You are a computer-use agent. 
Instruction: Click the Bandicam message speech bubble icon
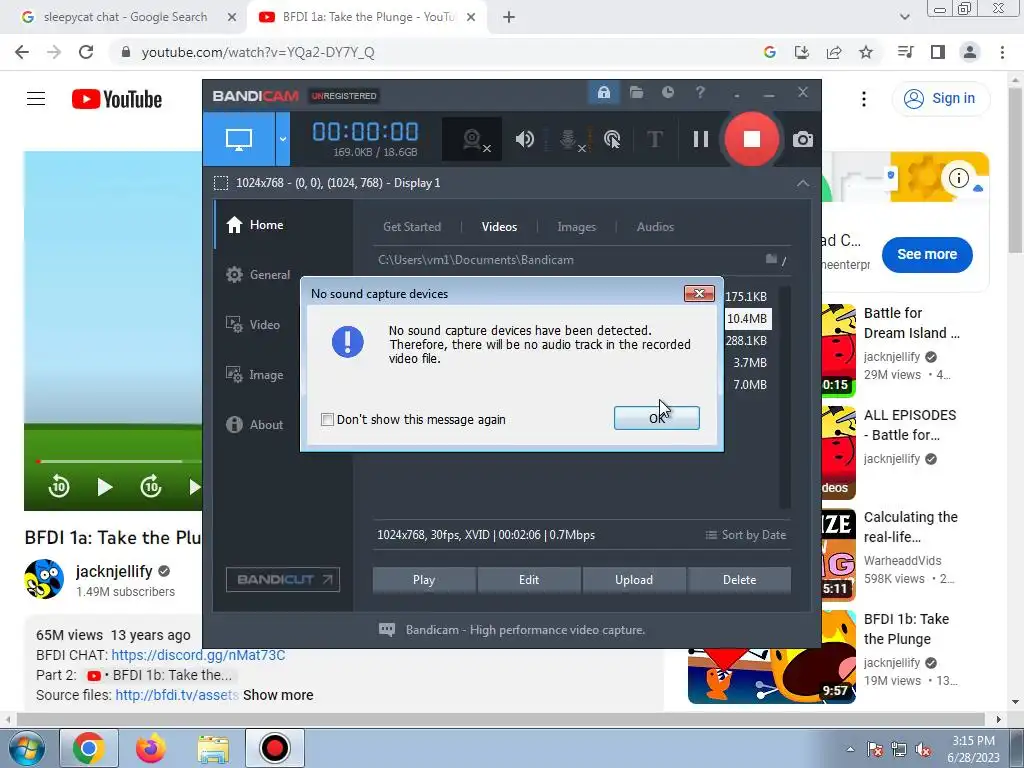[x=387, y=630]
